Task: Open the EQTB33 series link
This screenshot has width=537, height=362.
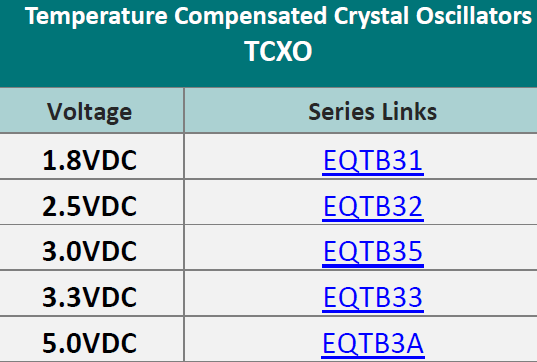Action: 373,297
